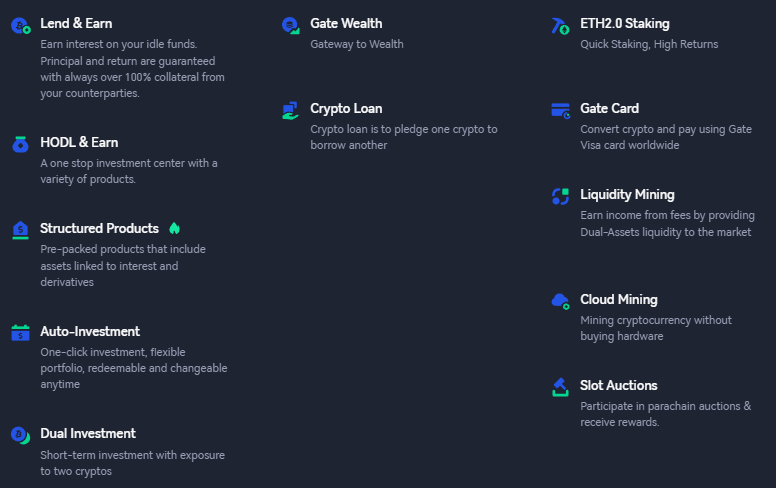This screenshot has width=776, height=488.
Task: Click the Slot Auctions gavel icon
Action: tap(560, 387)
